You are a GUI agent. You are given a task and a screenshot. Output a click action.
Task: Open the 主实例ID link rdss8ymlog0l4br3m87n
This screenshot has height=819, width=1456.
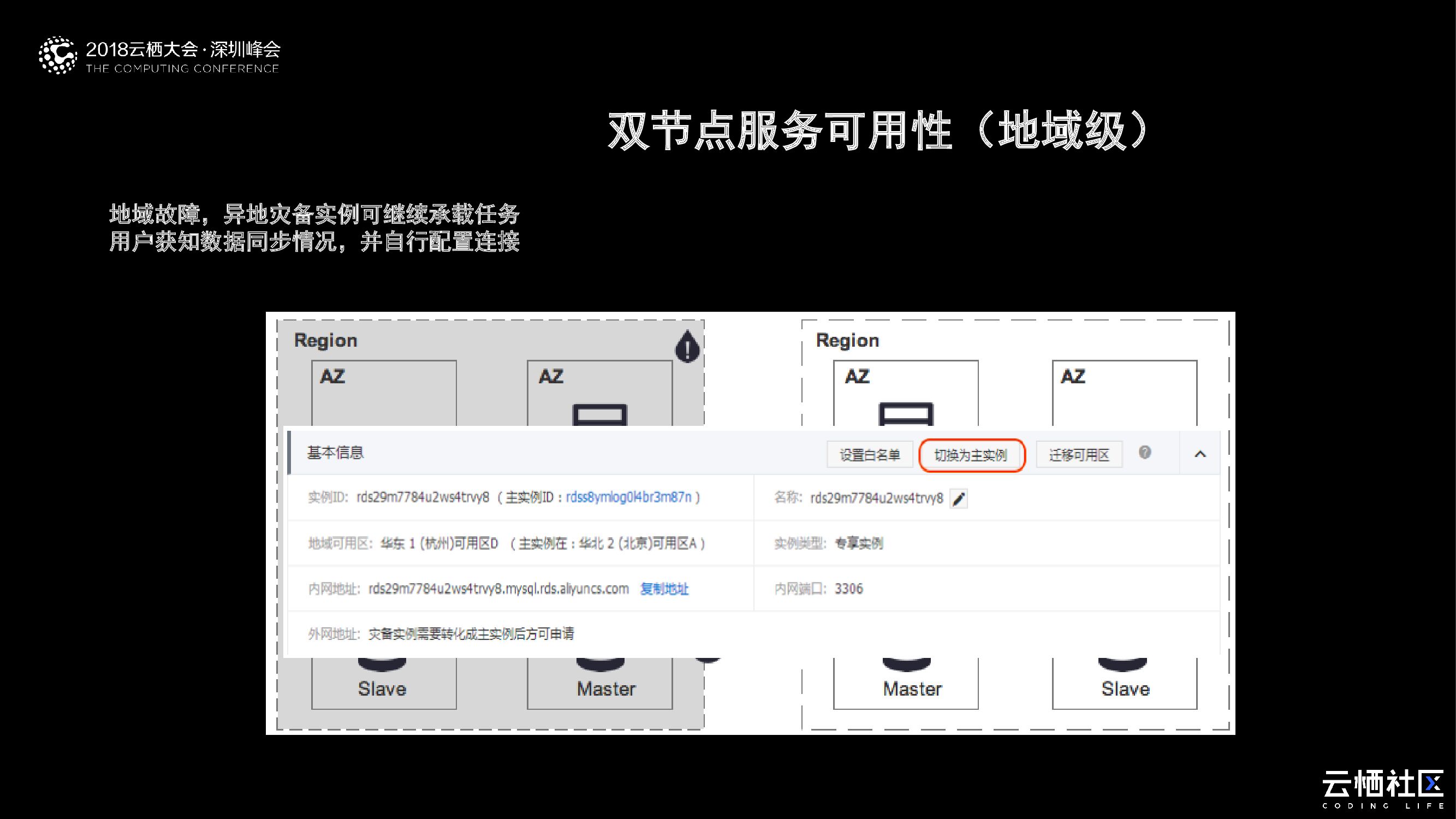click(x=628, y=497)
